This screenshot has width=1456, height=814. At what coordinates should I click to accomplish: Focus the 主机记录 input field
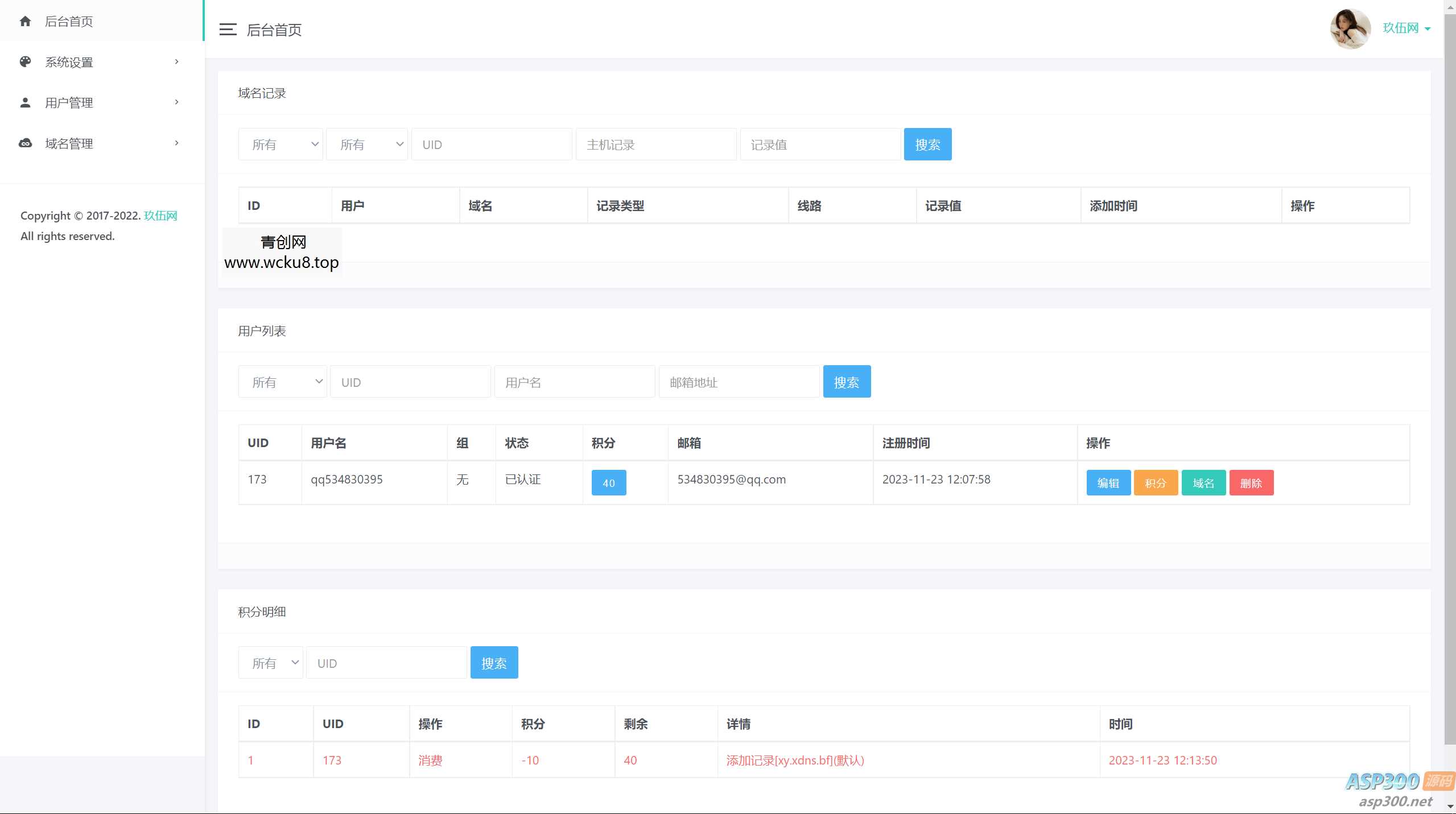655,144
